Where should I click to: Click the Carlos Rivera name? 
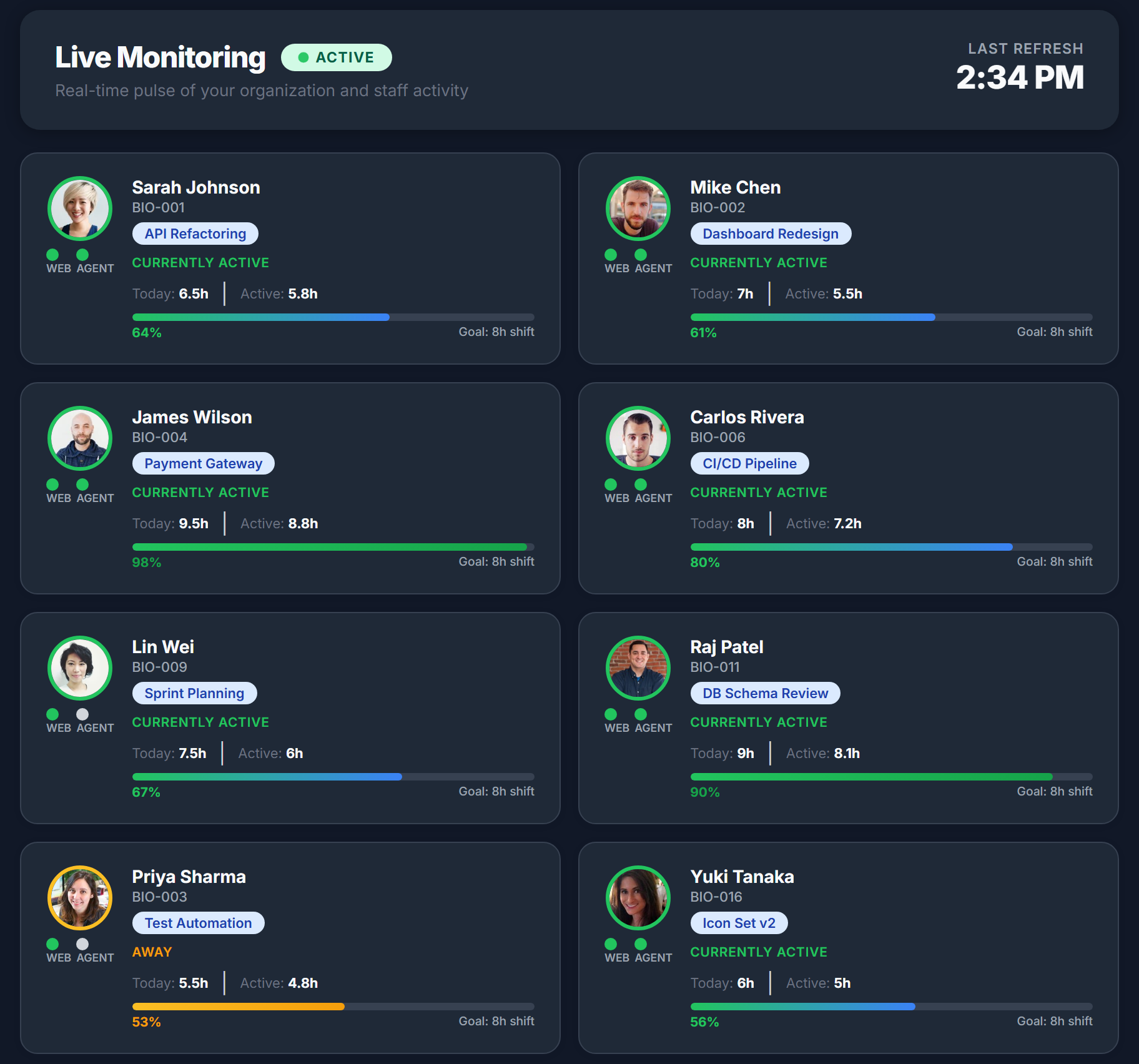click(x=747, y=417)
